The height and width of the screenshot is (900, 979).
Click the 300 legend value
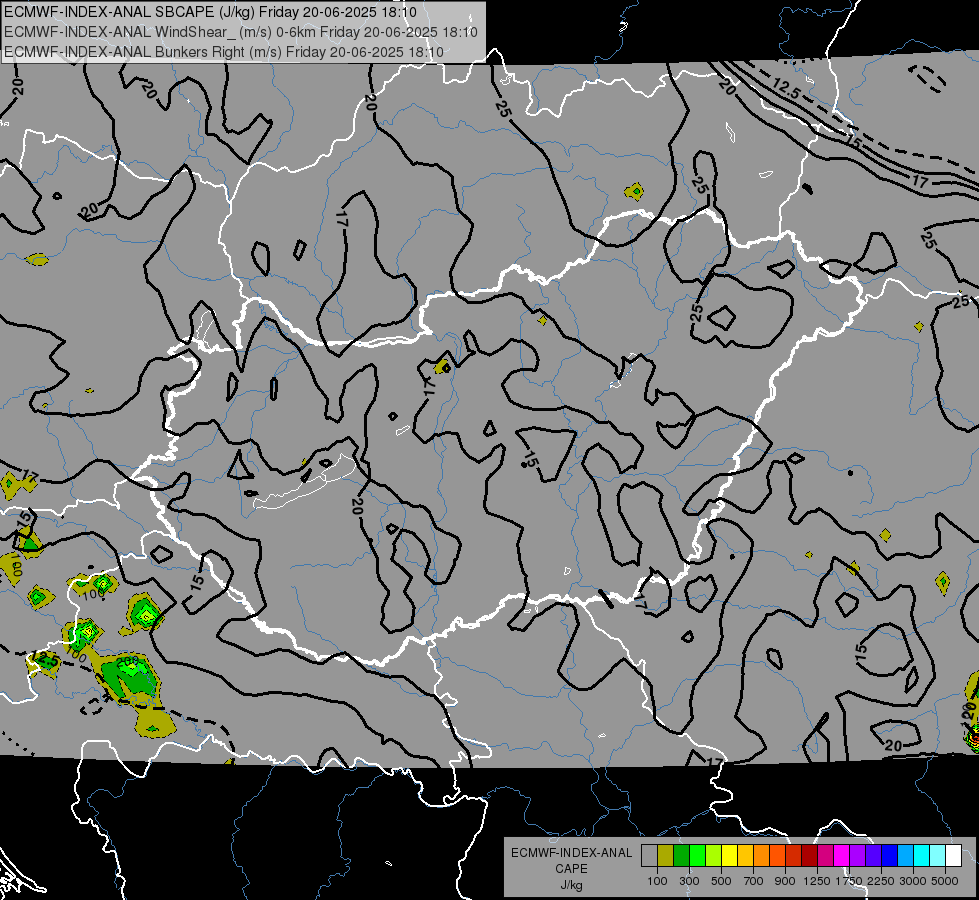(689, 881)
